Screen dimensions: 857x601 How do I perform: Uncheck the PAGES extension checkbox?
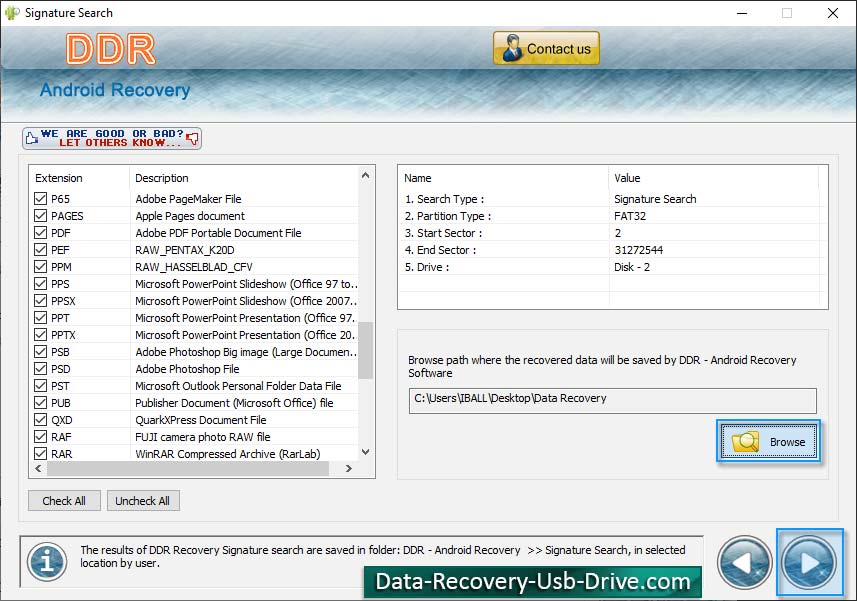tap(40, 215)
